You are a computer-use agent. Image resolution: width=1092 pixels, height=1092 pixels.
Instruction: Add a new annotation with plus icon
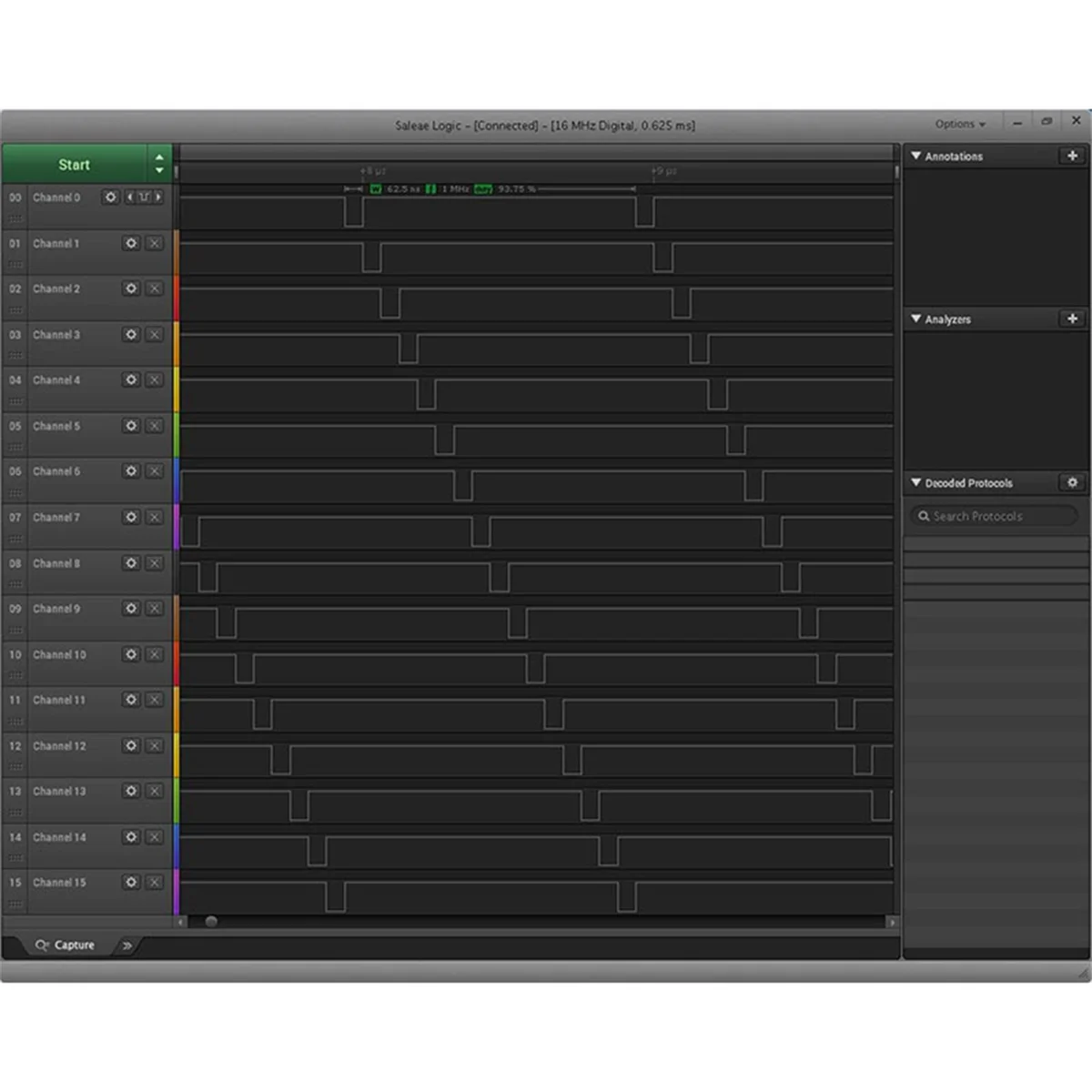(x=1072, y=156)
